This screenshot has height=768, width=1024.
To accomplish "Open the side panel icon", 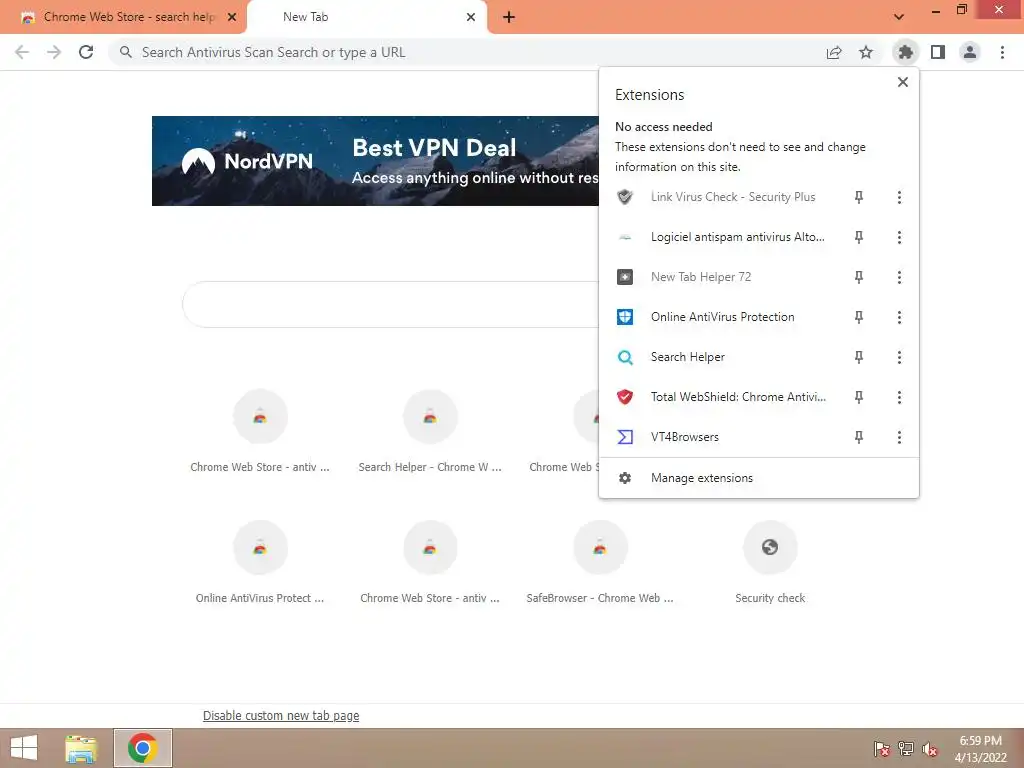I will 938,52.
